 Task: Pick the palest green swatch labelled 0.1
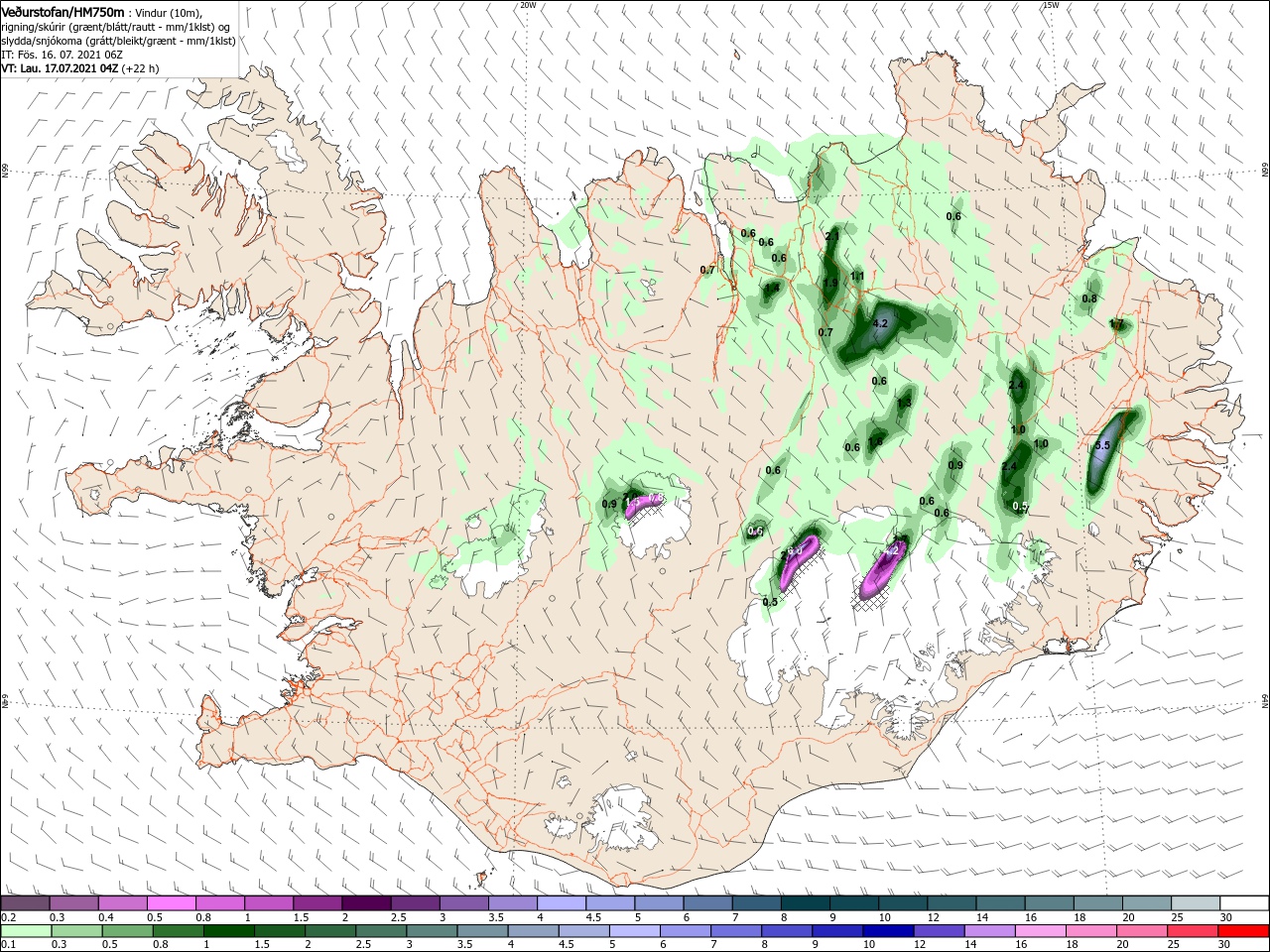click(x=25, y=931)
